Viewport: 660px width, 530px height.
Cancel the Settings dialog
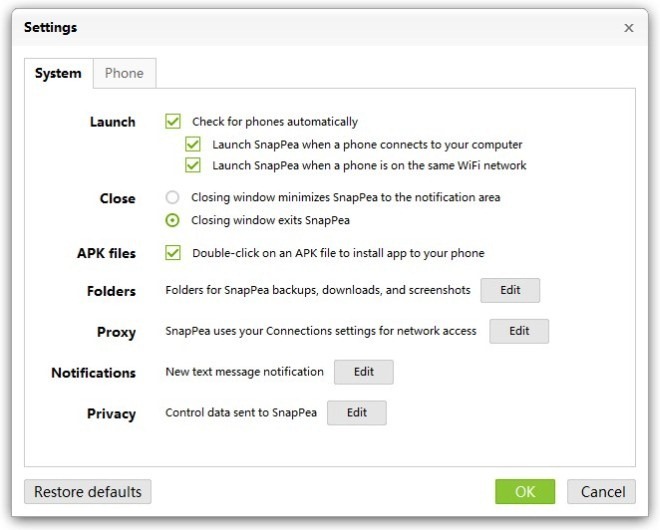click(601, 492)
